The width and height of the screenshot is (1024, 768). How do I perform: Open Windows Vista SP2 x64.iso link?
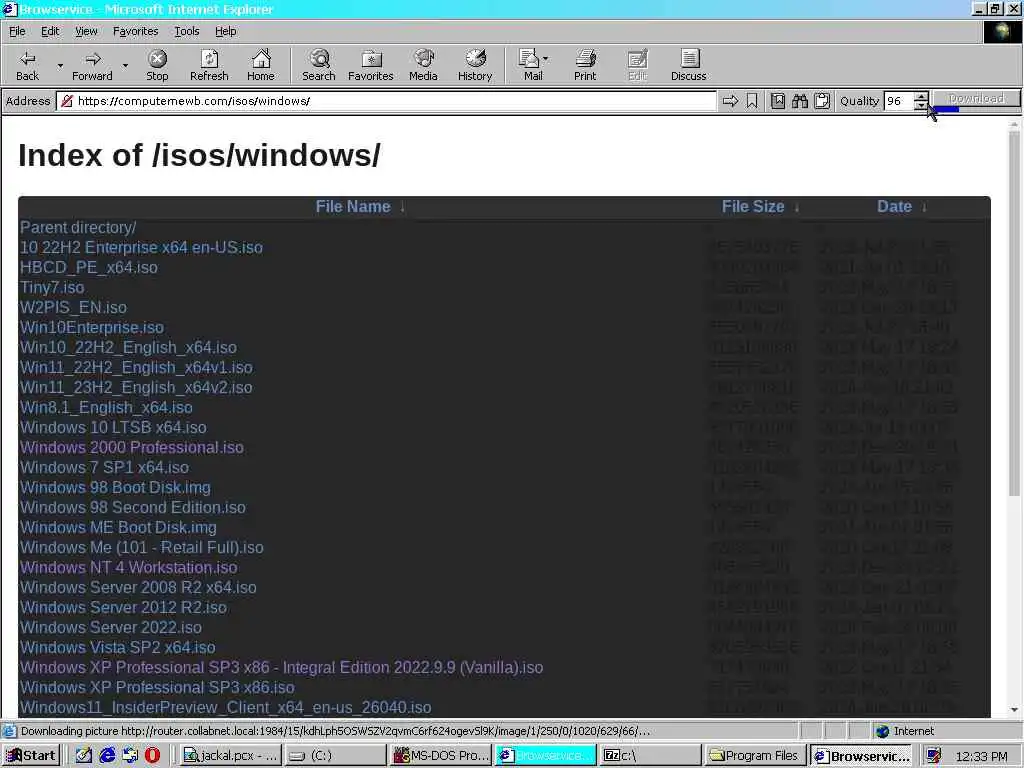point(118,647)
